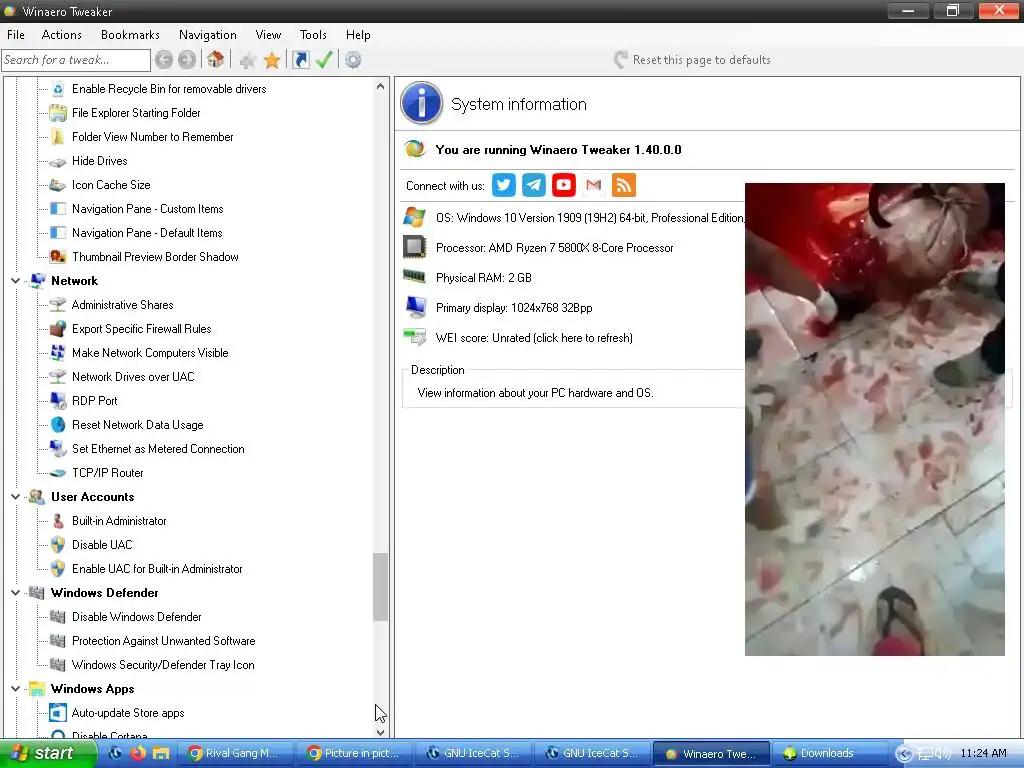The width and height of the screenshot is (1024, 768).
Task: Go back with the toolbar back arrow
Action: (164, 60)
